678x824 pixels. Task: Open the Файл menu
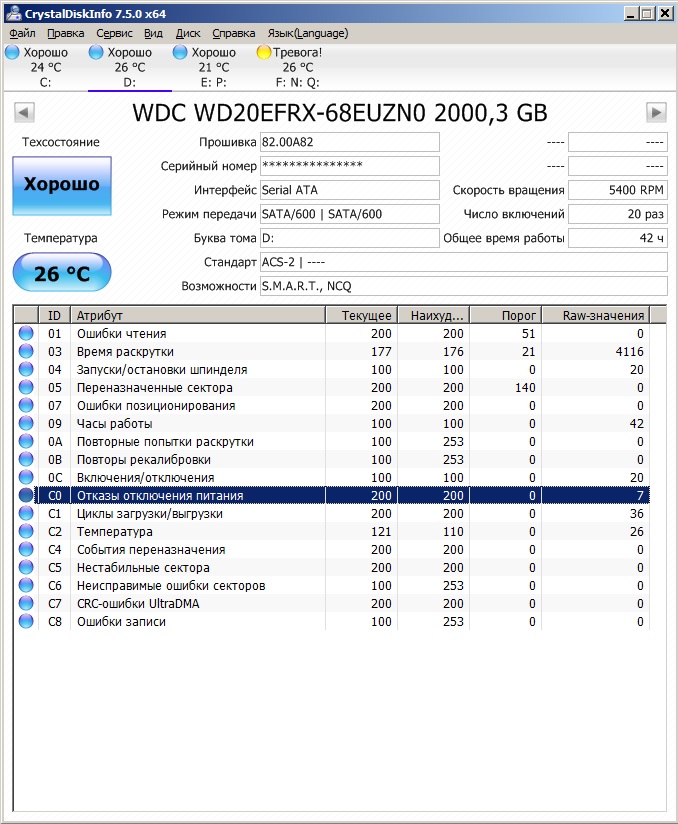(x=22, y=33)
